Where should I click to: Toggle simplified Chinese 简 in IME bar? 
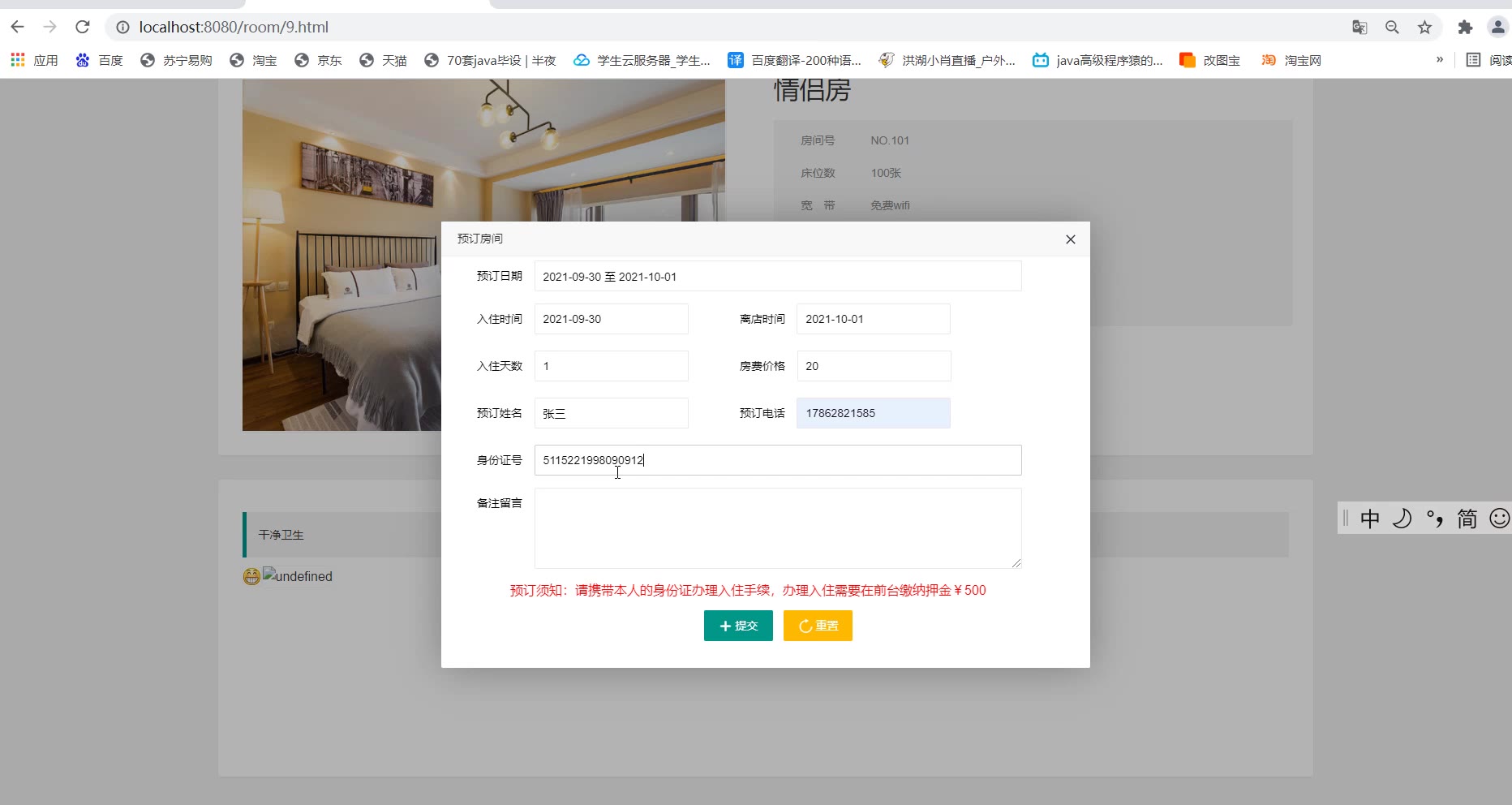(x=1467, y=519)
